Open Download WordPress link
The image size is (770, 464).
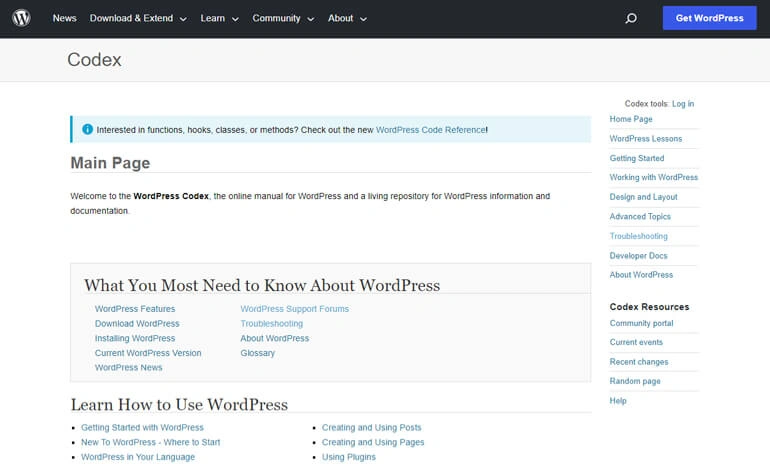[x=137, y=324]
